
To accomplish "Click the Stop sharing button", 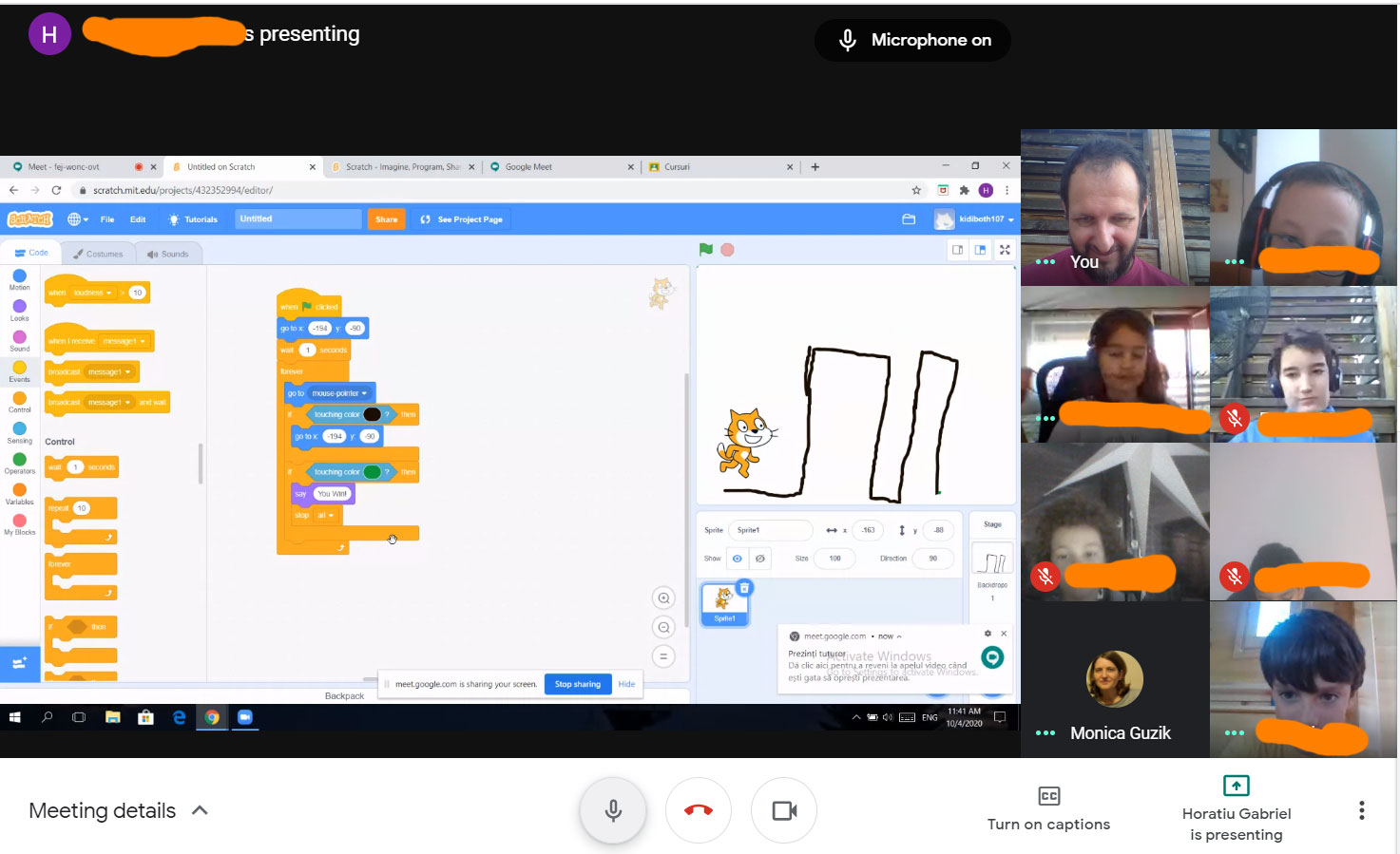I will click(x=577, y=684).
